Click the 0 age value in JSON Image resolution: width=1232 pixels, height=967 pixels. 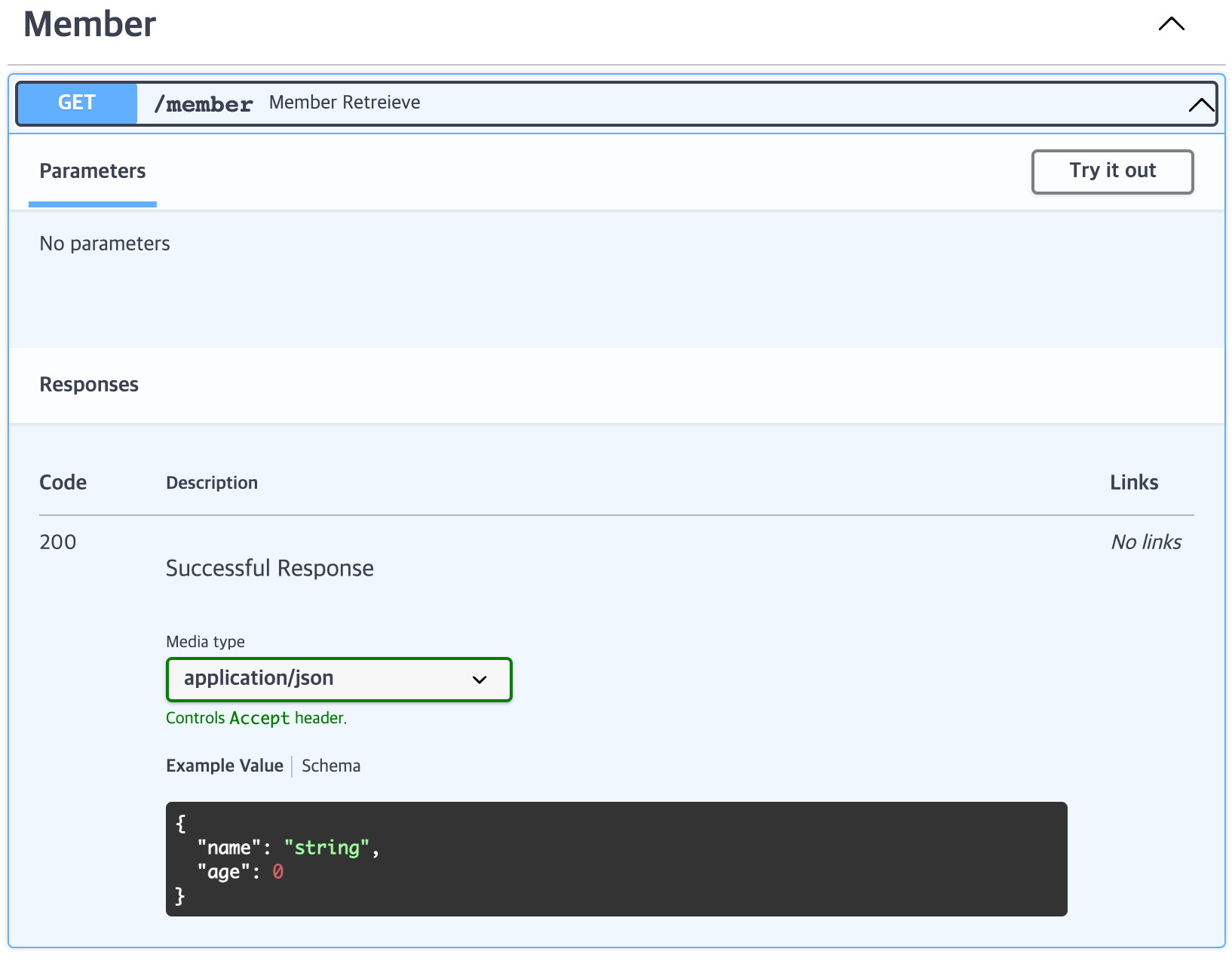click(278, 872)
